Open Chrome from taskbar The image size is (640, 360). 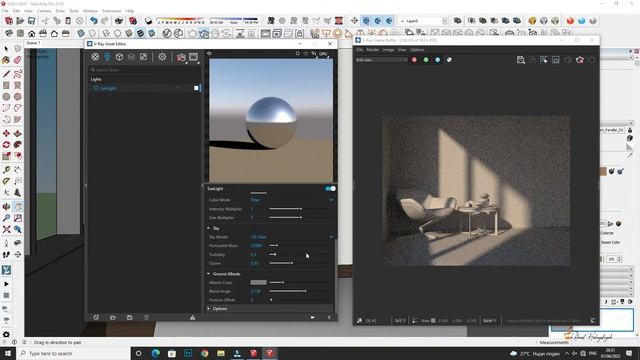pos(204,353)
